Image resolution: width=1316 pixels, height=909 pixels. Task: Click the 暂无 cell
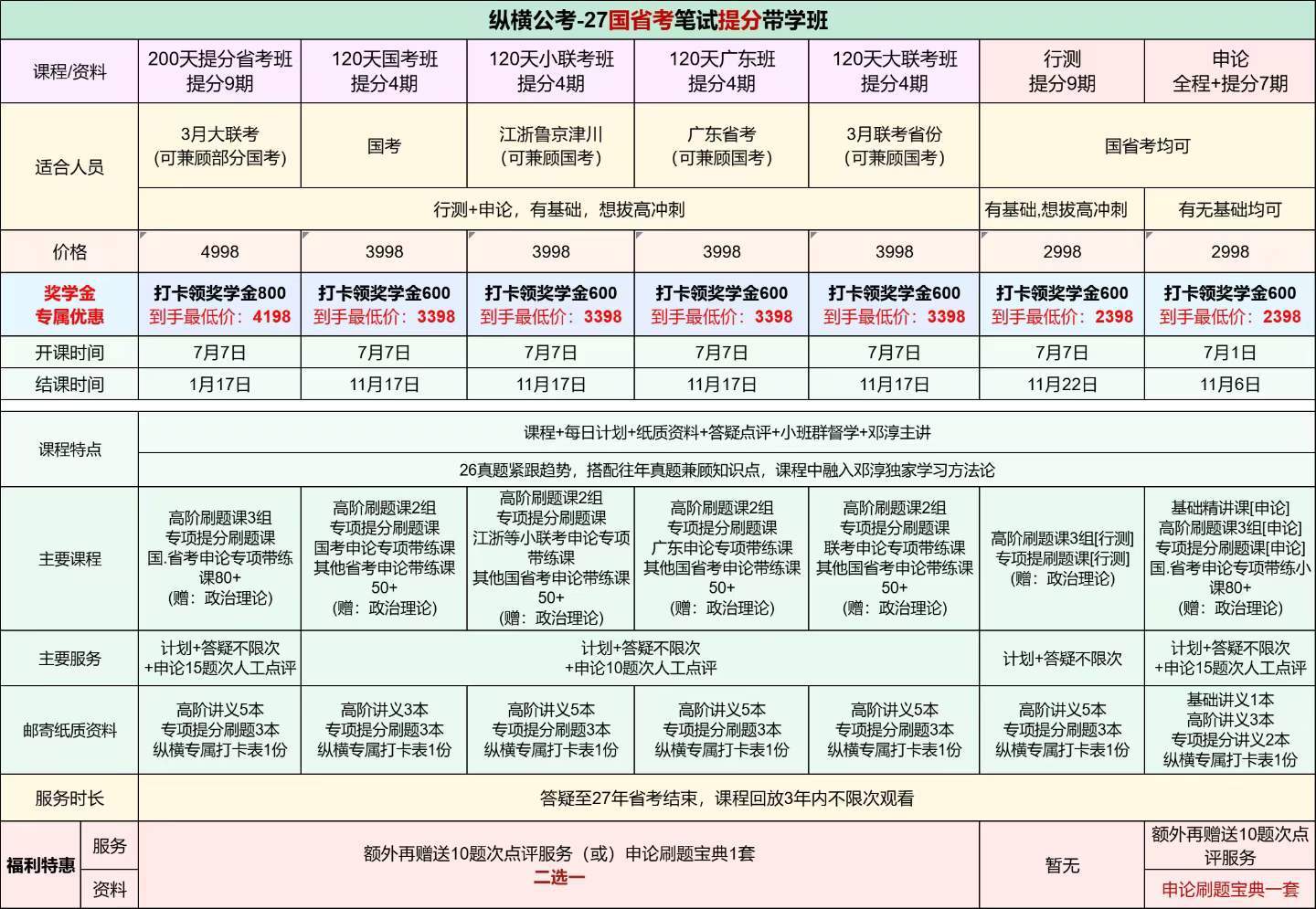(1062, 864)
